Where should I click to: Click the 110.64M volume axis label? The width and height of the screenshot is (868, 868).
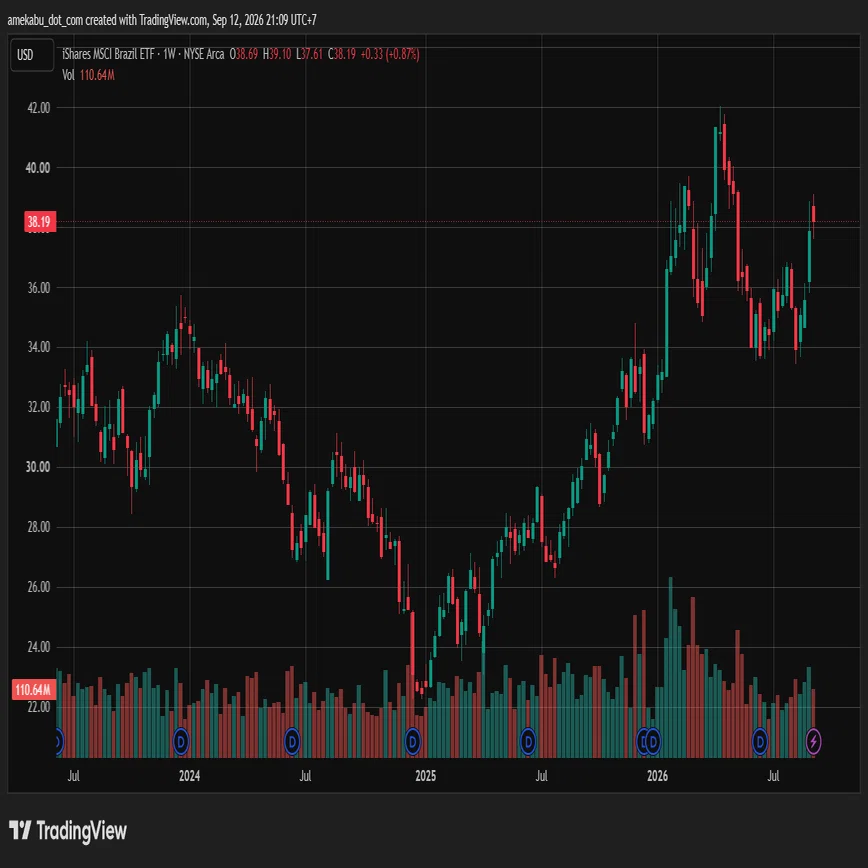[x=34, y=690]
